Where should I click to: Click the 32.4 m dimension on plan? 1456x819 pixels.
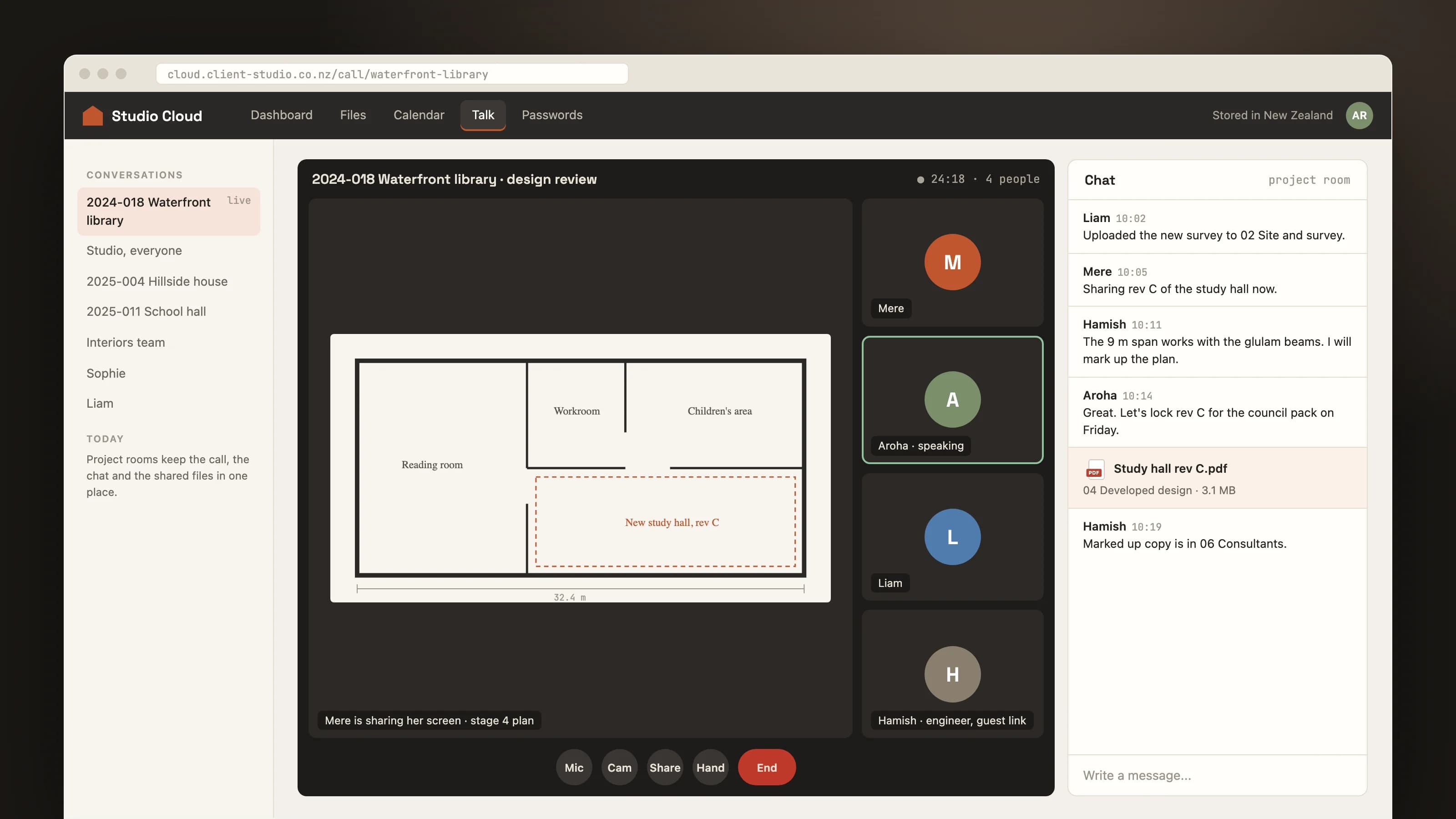point(569,597)
